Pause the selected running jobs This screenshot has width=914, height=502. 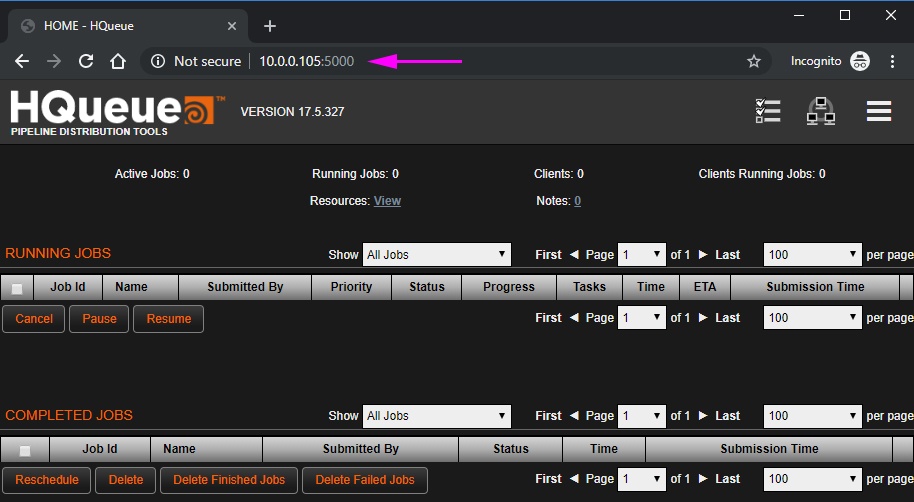click(x=99, y=319)
